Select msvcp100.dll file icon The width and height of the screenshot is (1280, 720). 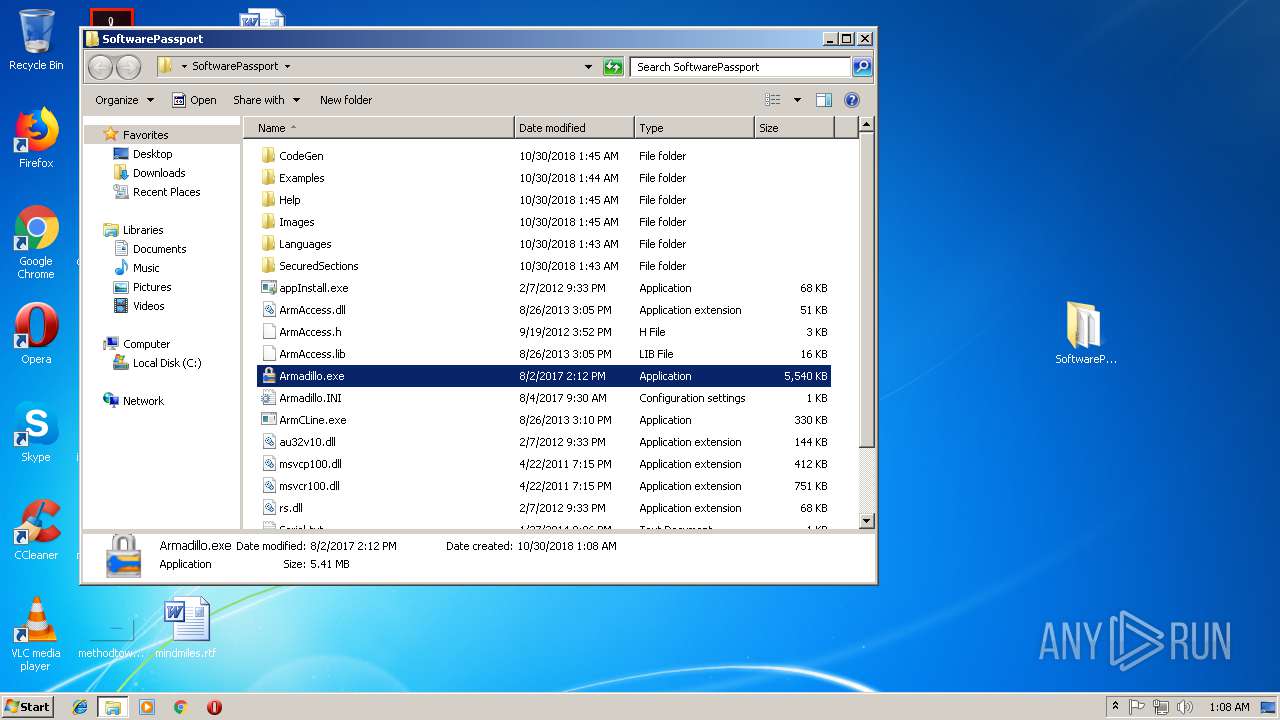coord(268,464)
